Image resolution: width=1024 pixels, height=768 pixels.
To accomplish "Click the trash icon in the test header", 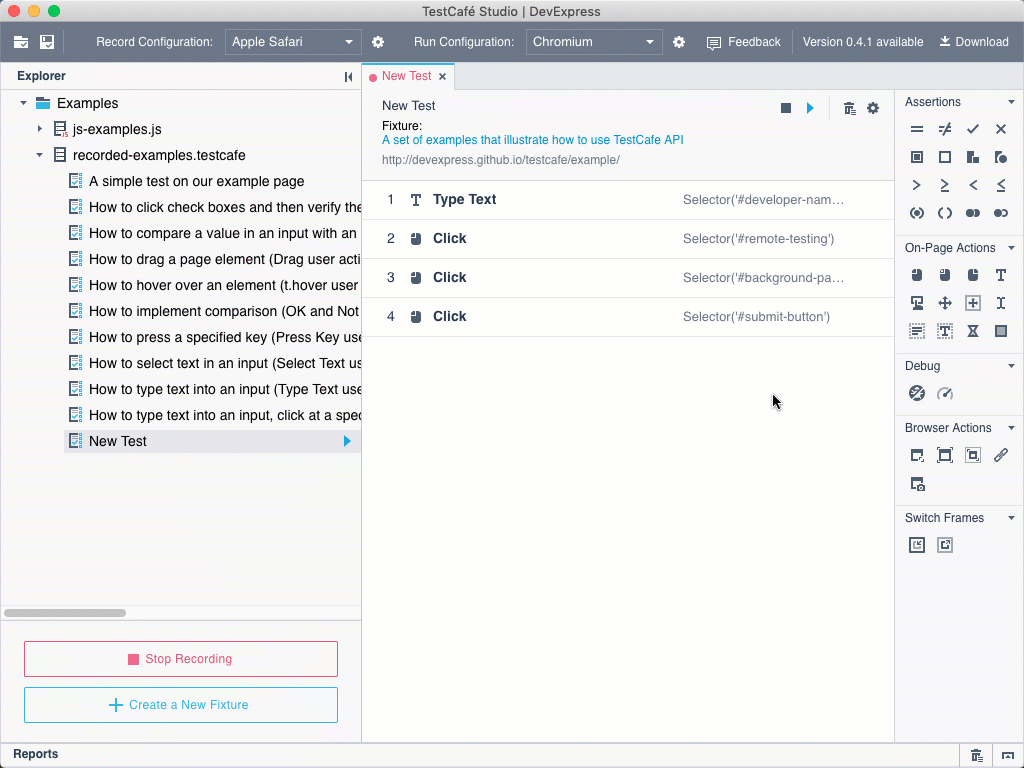I will pyautogui.click(x=849, y=108).
